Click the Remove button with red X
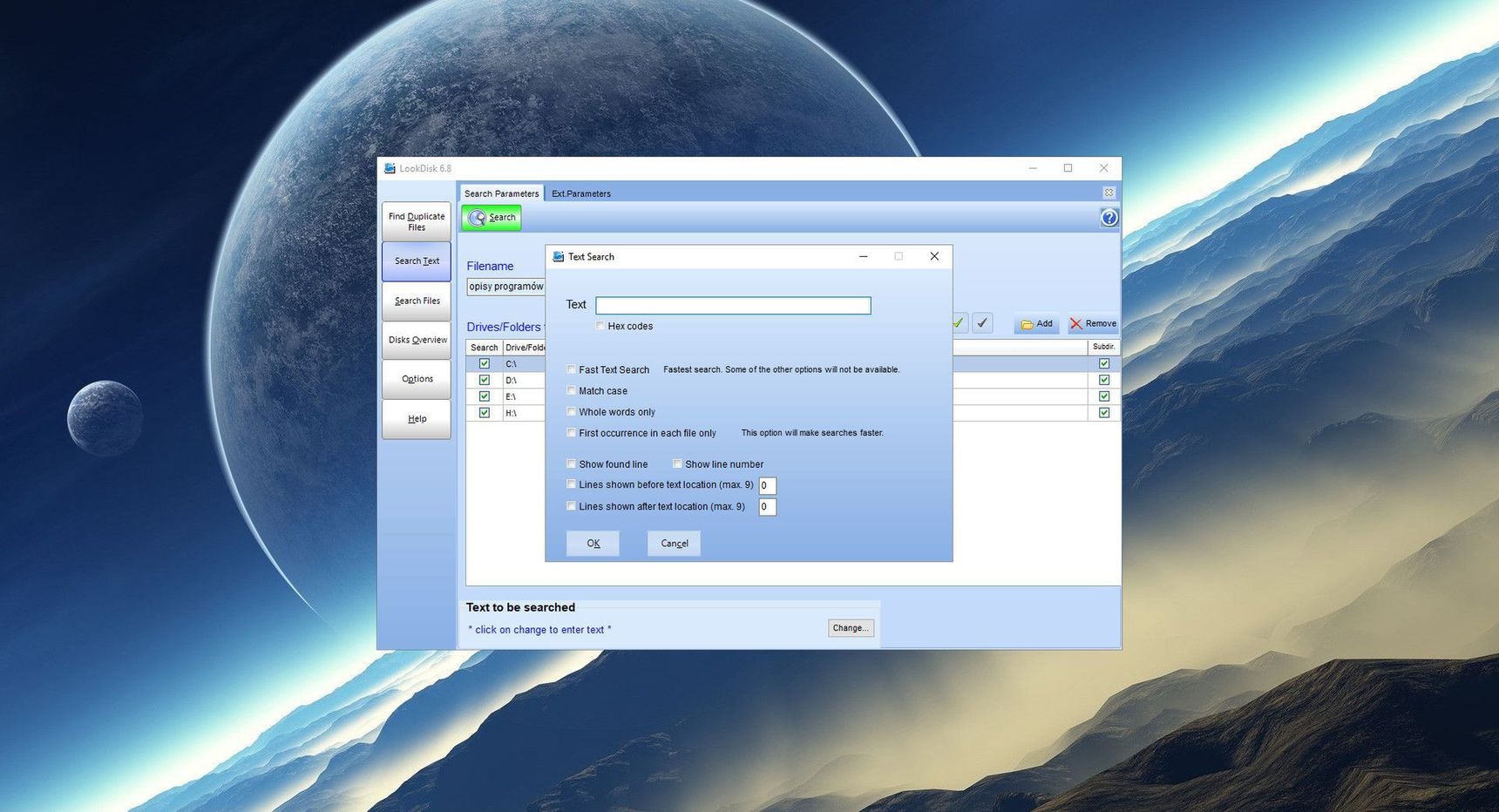The height and width of the screenshot is (812, 1499). coord(1093,324)
